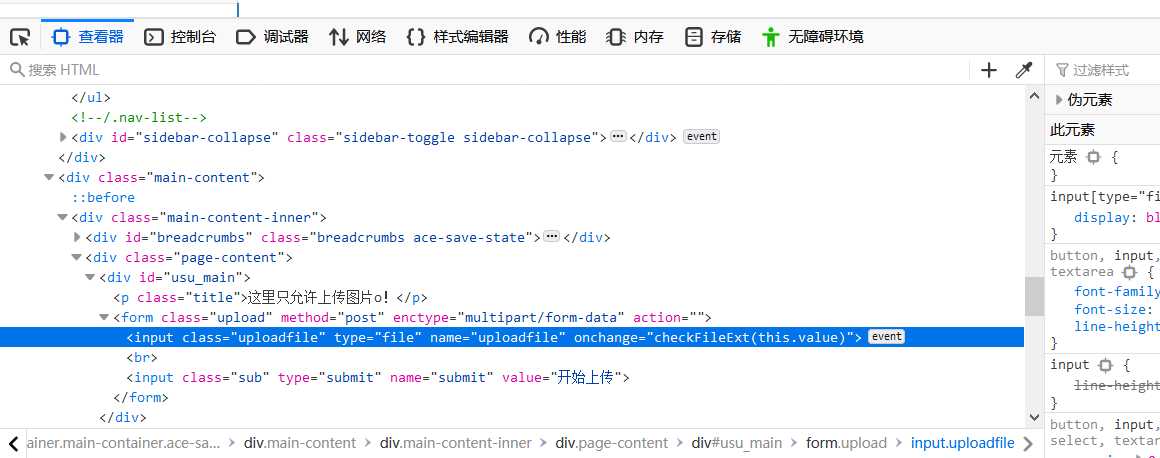Viewport: 1160px width, 458px height.
Task: Select the p class title node
Action: pyautogui.click(x=512, y=297)
